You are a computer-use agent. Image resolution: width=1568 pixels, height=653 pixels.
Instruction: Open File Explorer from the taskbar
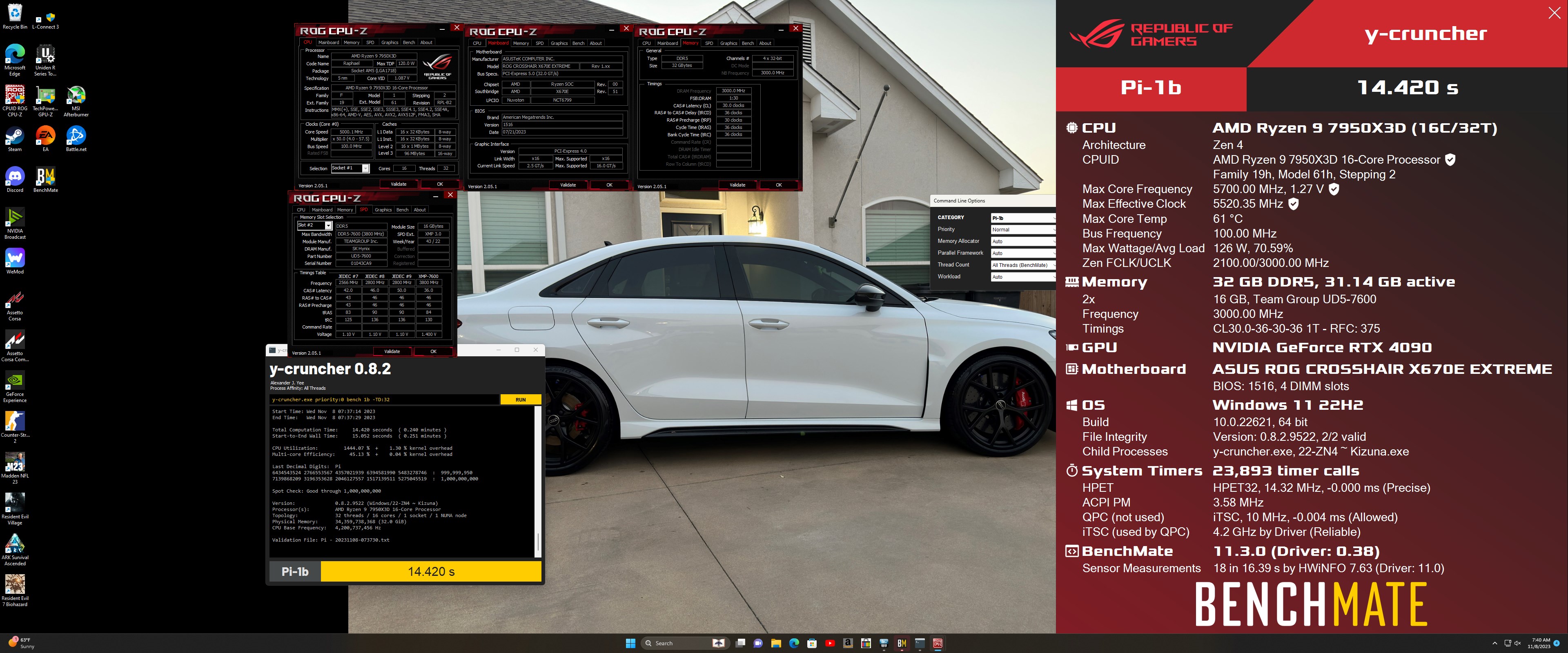775,643
